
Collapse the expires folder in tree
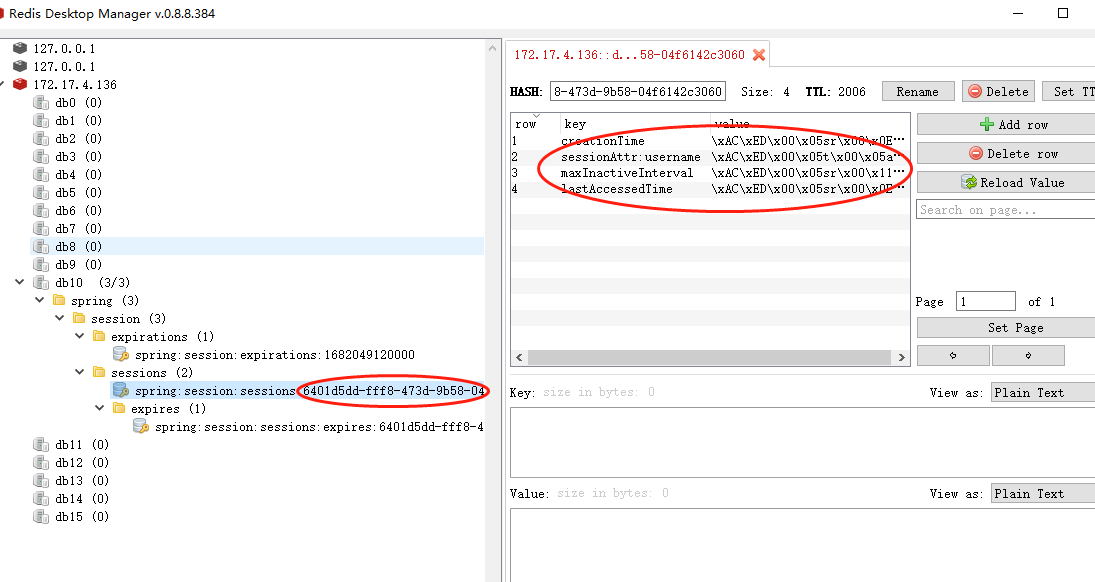(100, 409)
